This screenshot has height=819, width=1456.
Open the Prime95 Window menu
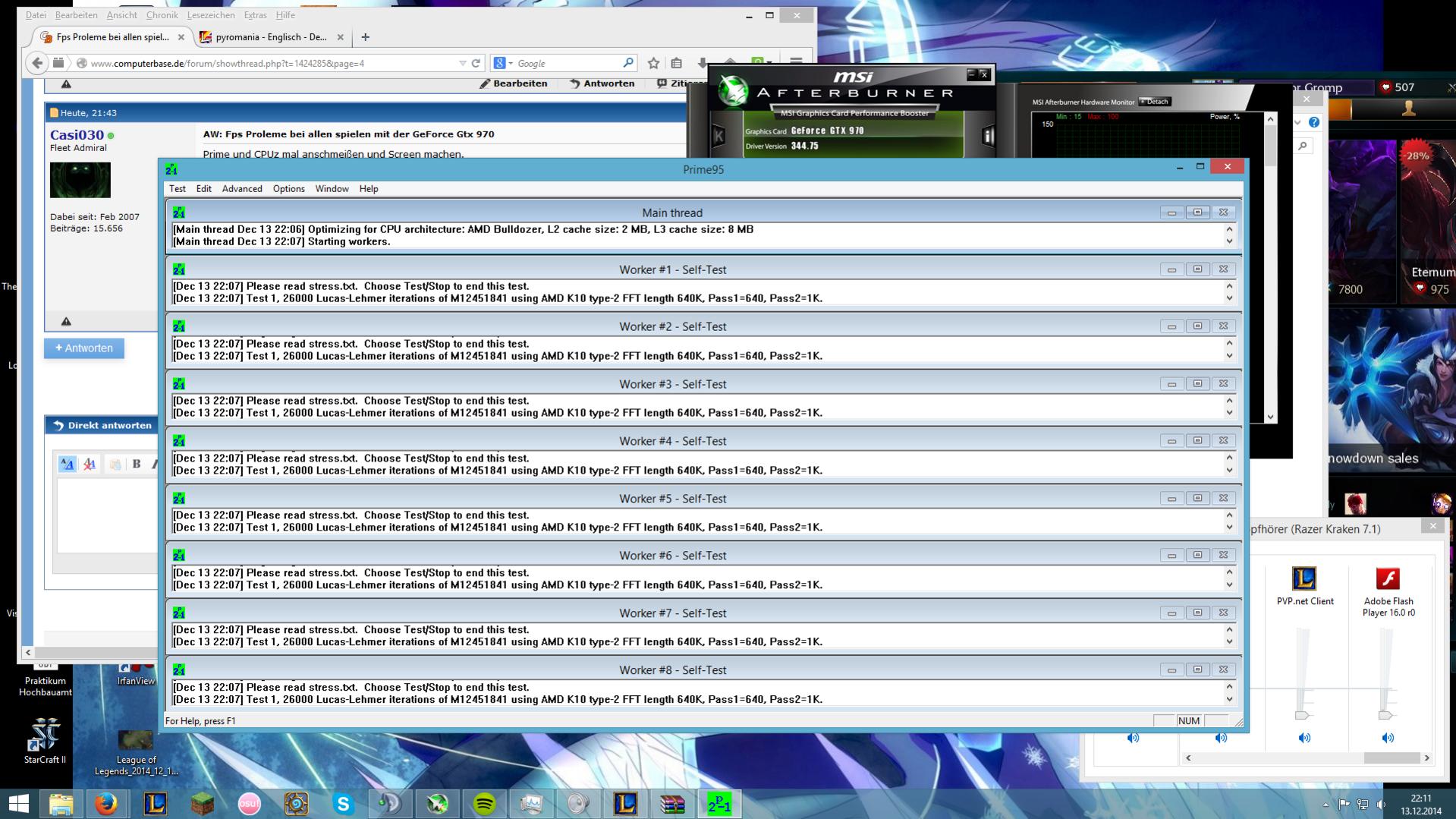click(332, 188)
